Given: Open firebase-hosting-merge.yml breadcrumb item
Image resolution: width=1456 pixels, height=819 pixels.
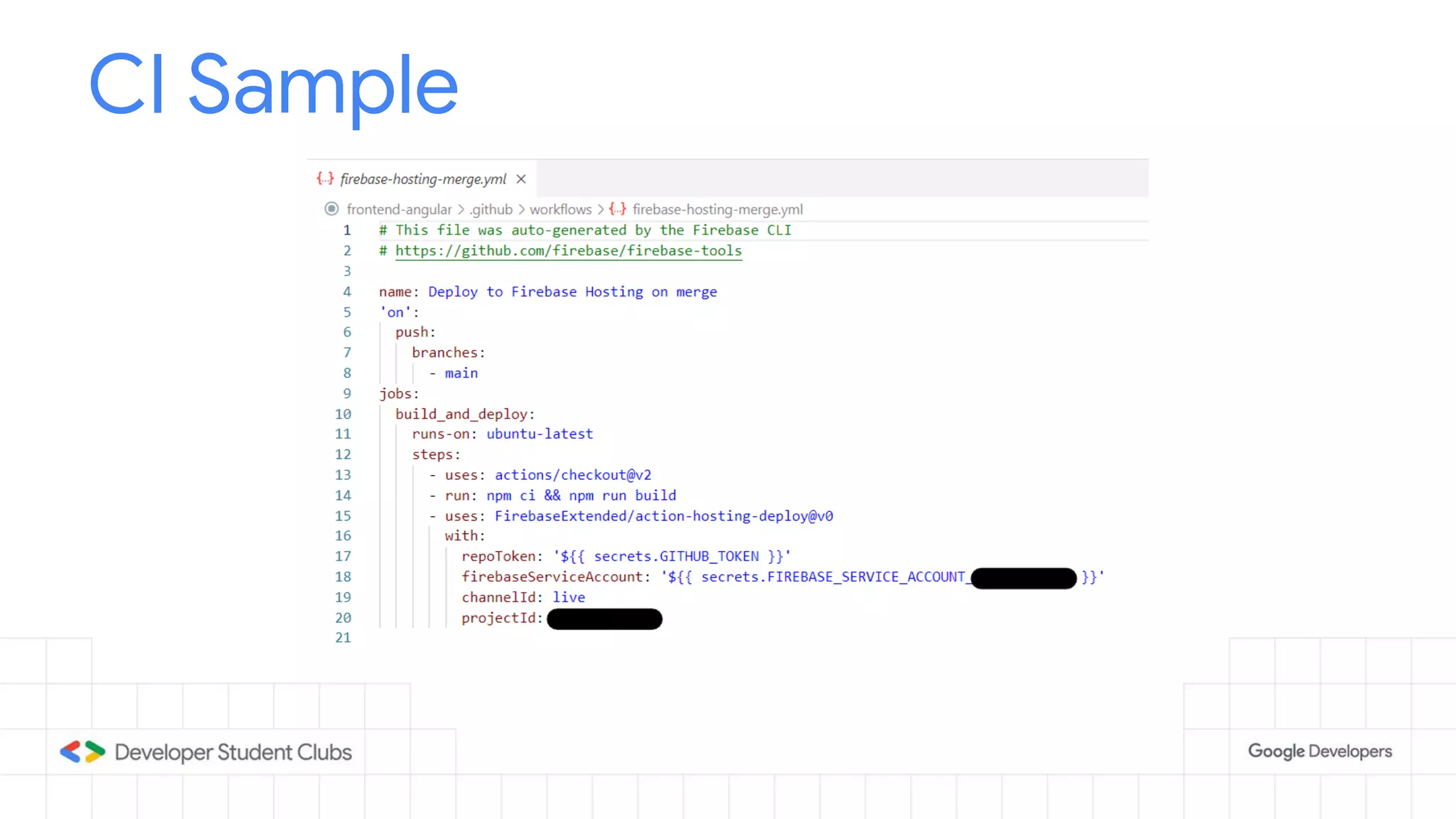Looking at the screenshot, I should [x=717, y=210].
